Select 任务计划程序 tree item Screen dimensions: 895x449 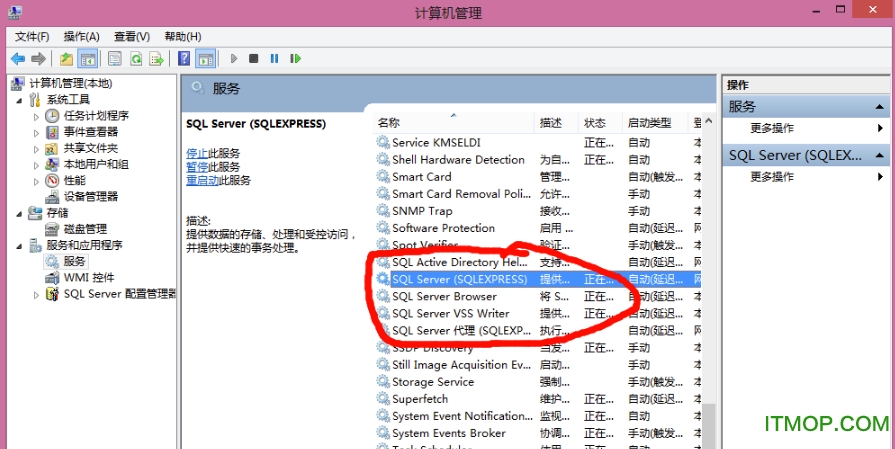tap(96, 116)
